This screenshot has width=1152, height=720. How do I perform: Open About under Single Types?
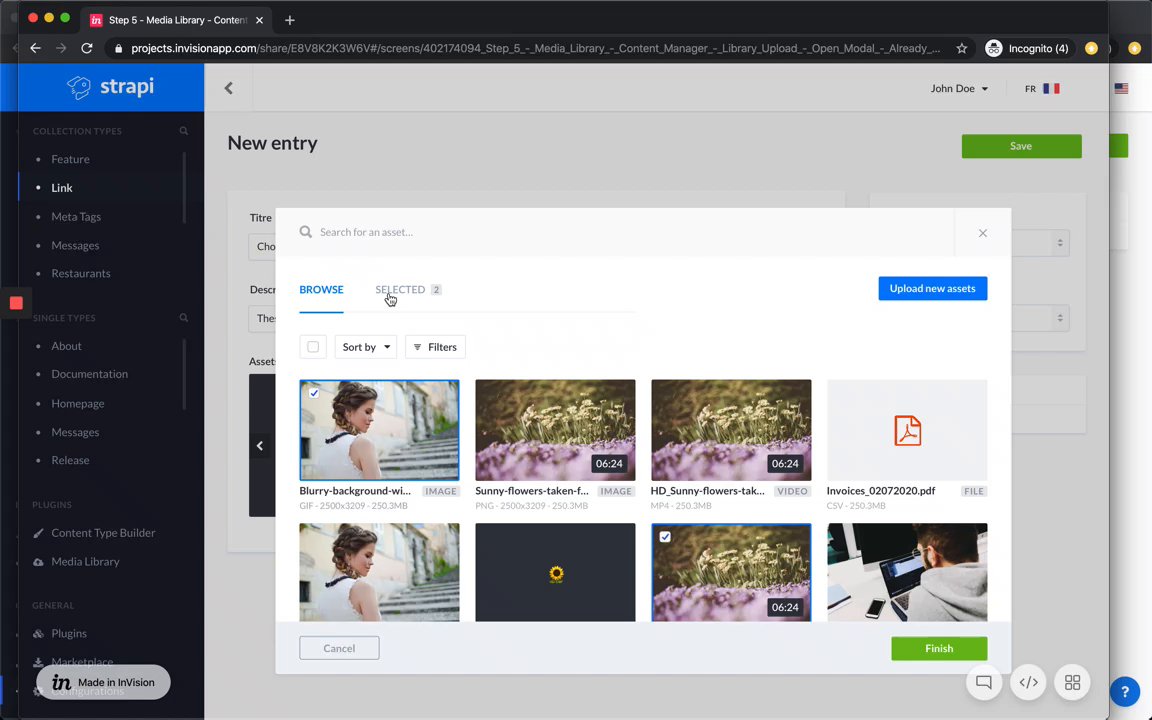pyautogui.click(x=66, y=346)
